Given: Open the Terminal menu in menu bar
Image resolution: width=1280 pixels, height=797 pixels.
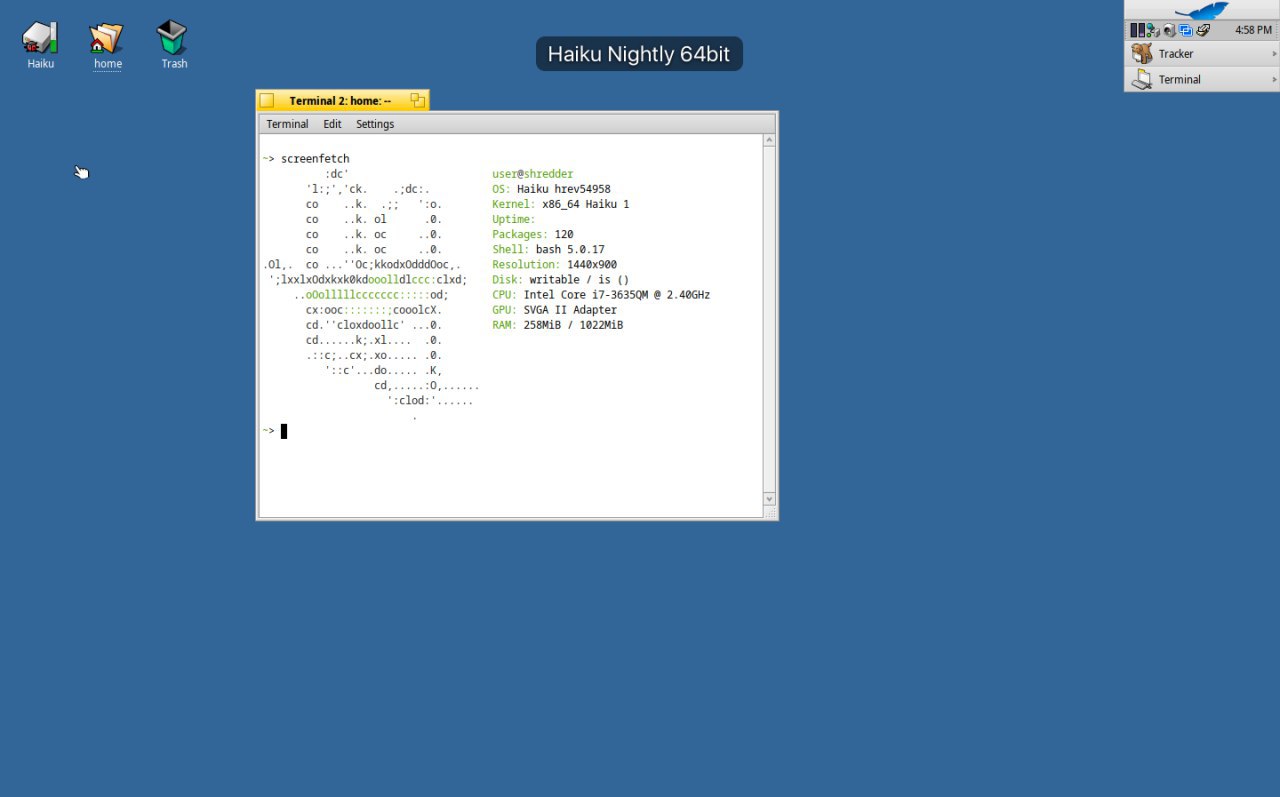Looking at the screenshot, I should [x=287, y=124].
